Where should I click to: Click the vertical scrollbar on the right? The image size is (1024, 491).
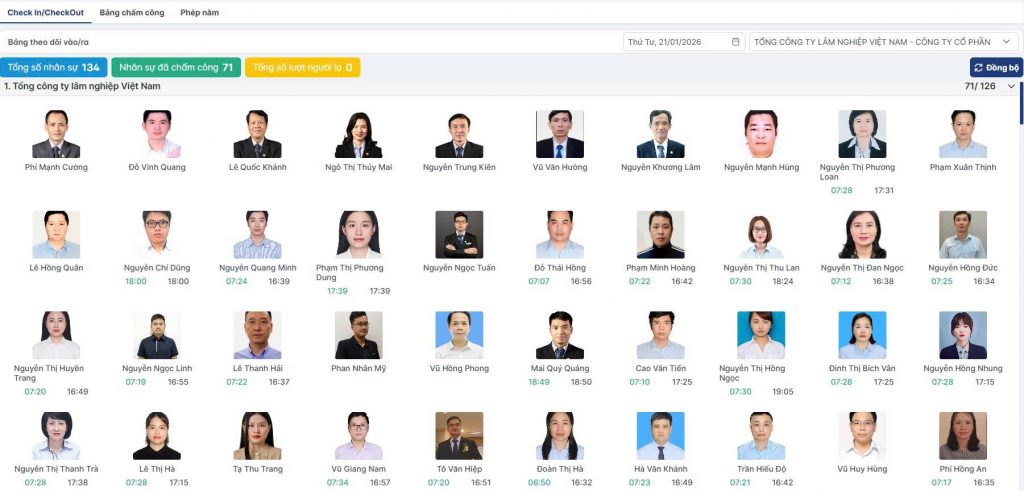[1021, 103]
